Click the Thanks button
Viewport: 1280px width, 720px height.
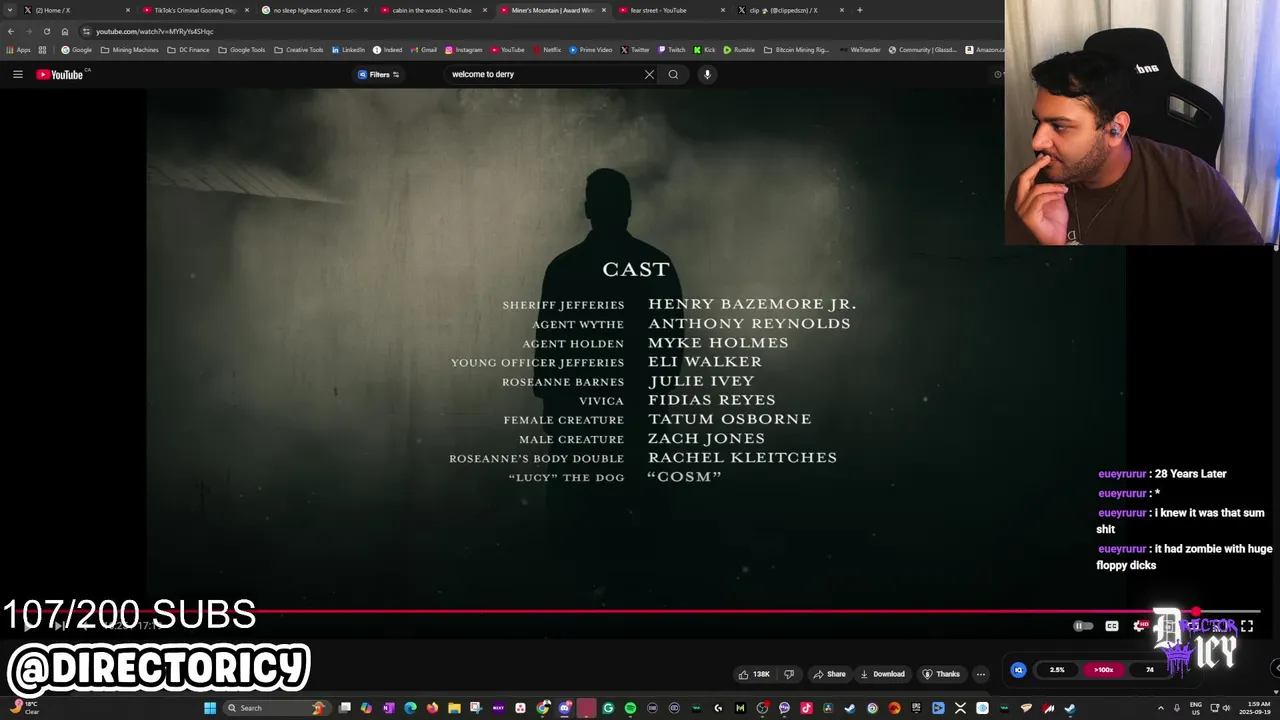pos(941,674)
